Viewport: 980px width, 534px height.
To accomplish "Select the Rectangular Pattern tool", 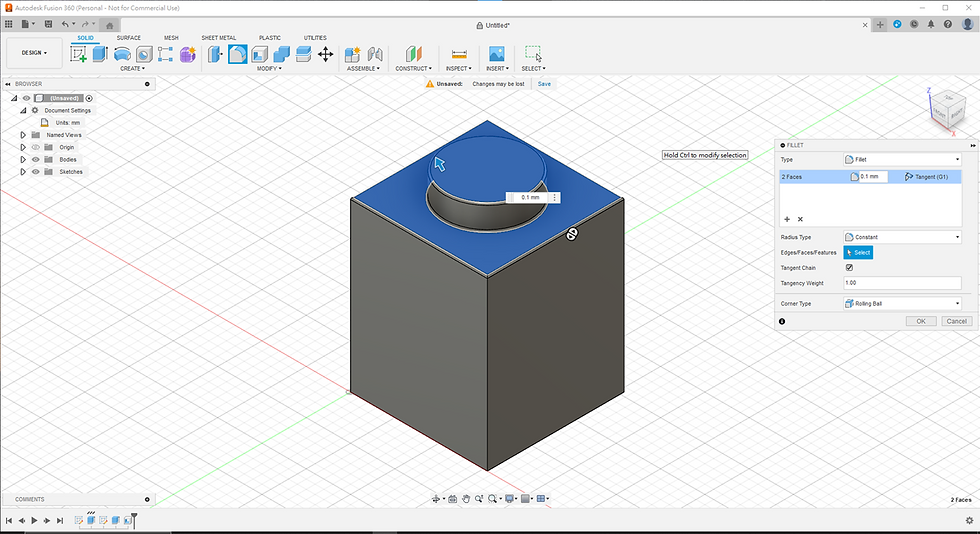I will 166,54.
